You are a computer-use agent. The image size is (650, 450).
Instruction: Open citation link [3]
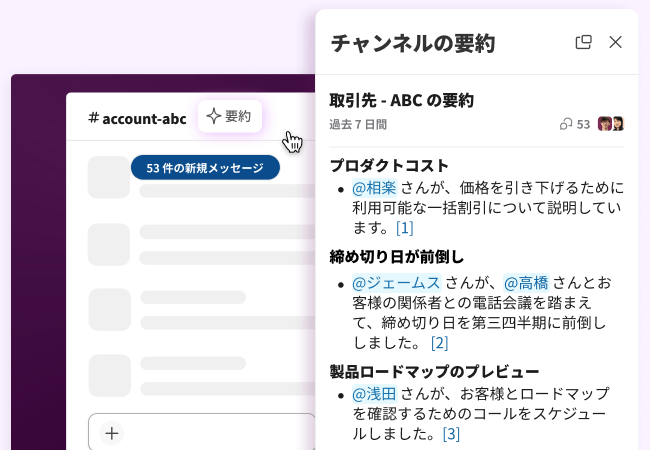pos(451,434)
